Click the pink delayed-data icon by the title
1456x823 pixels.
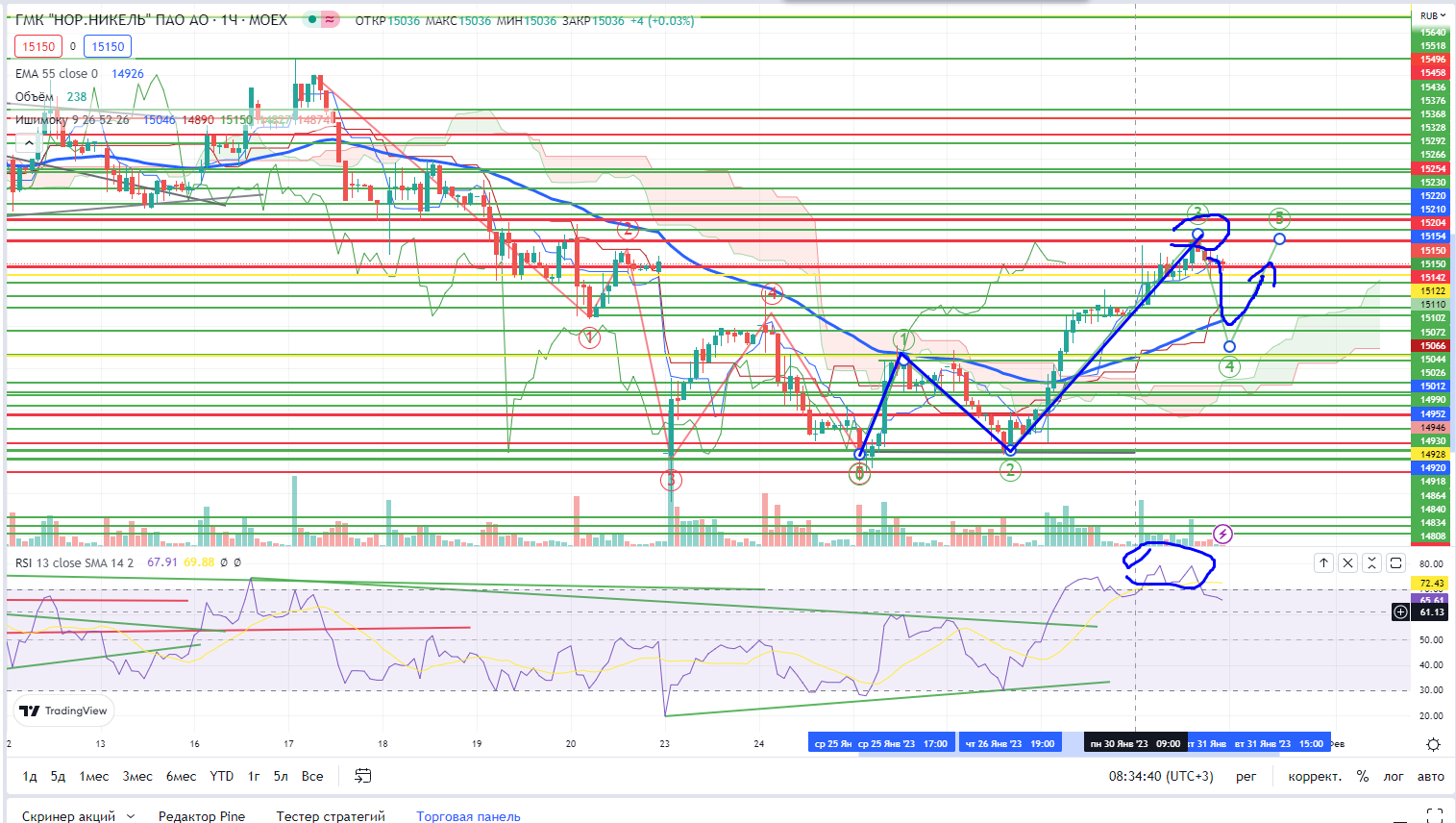tap(330, 20)
